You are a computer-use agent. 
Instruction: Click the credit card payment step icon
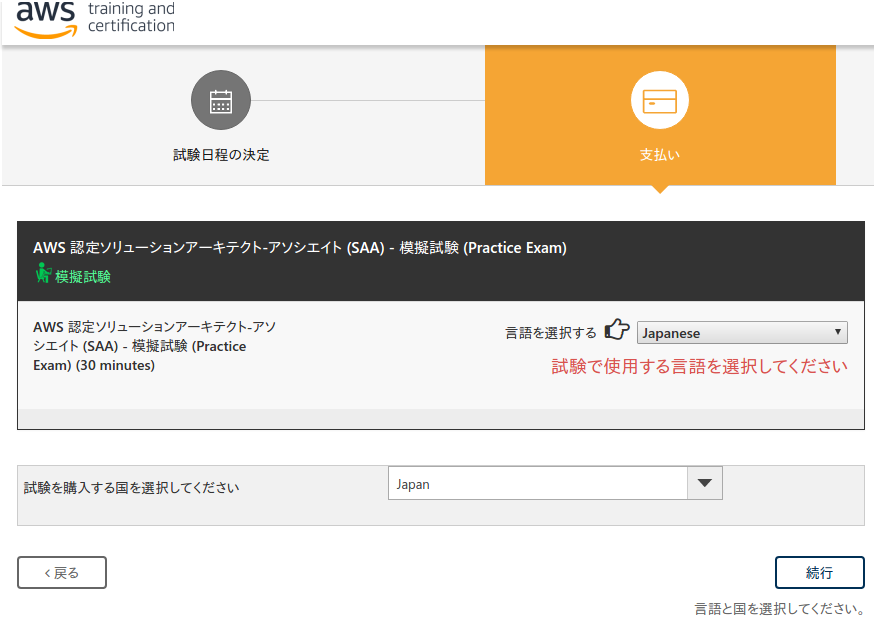coord(660,100)
